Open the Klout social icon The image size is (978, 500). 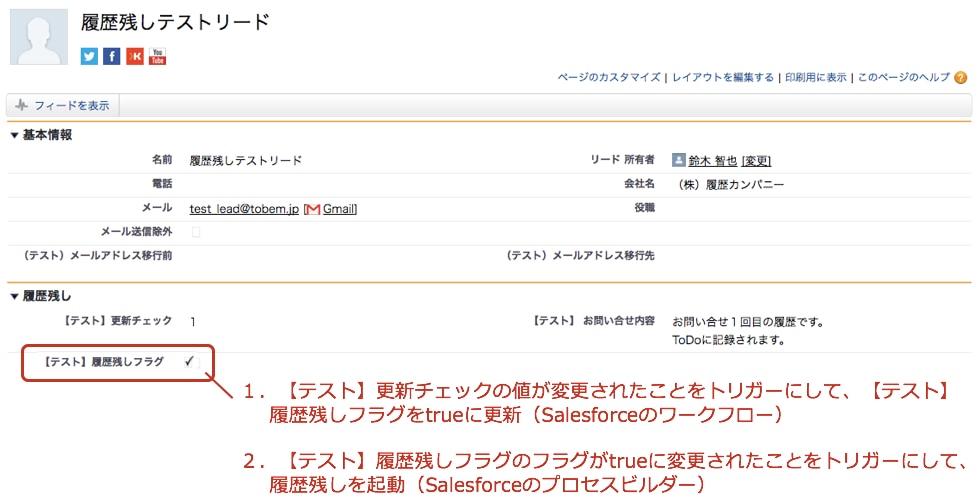pyautogui.click(x=135, y=56)
